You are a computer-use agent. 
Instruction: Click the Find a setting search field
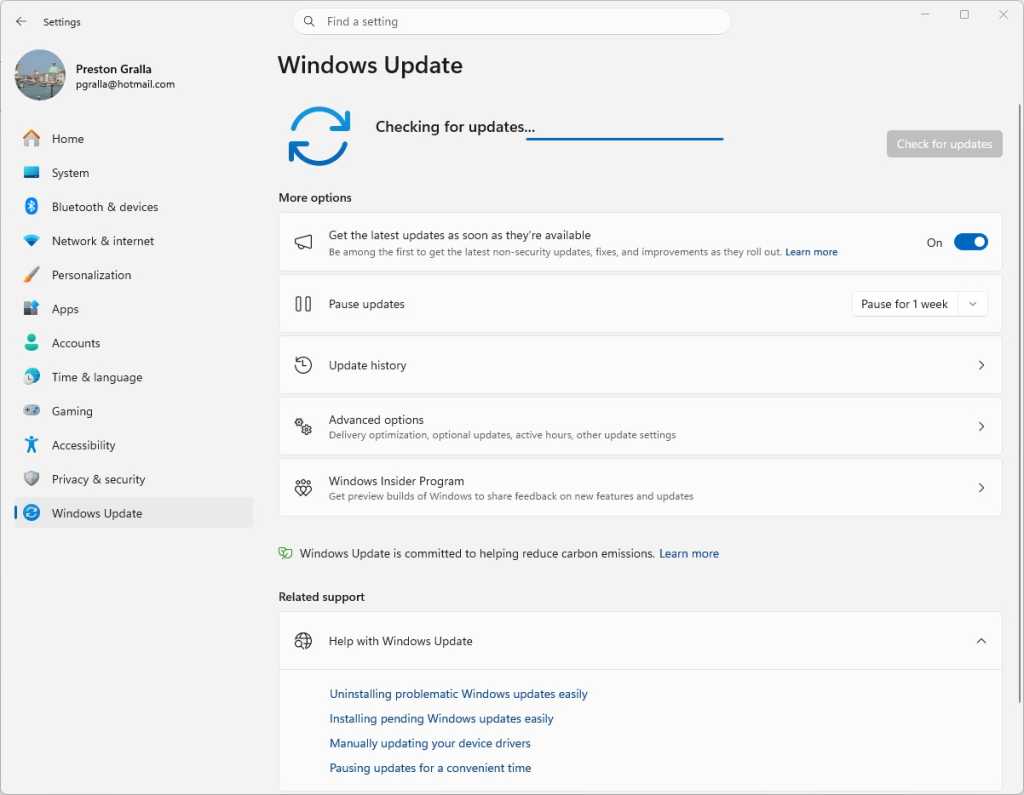(512, 22)
